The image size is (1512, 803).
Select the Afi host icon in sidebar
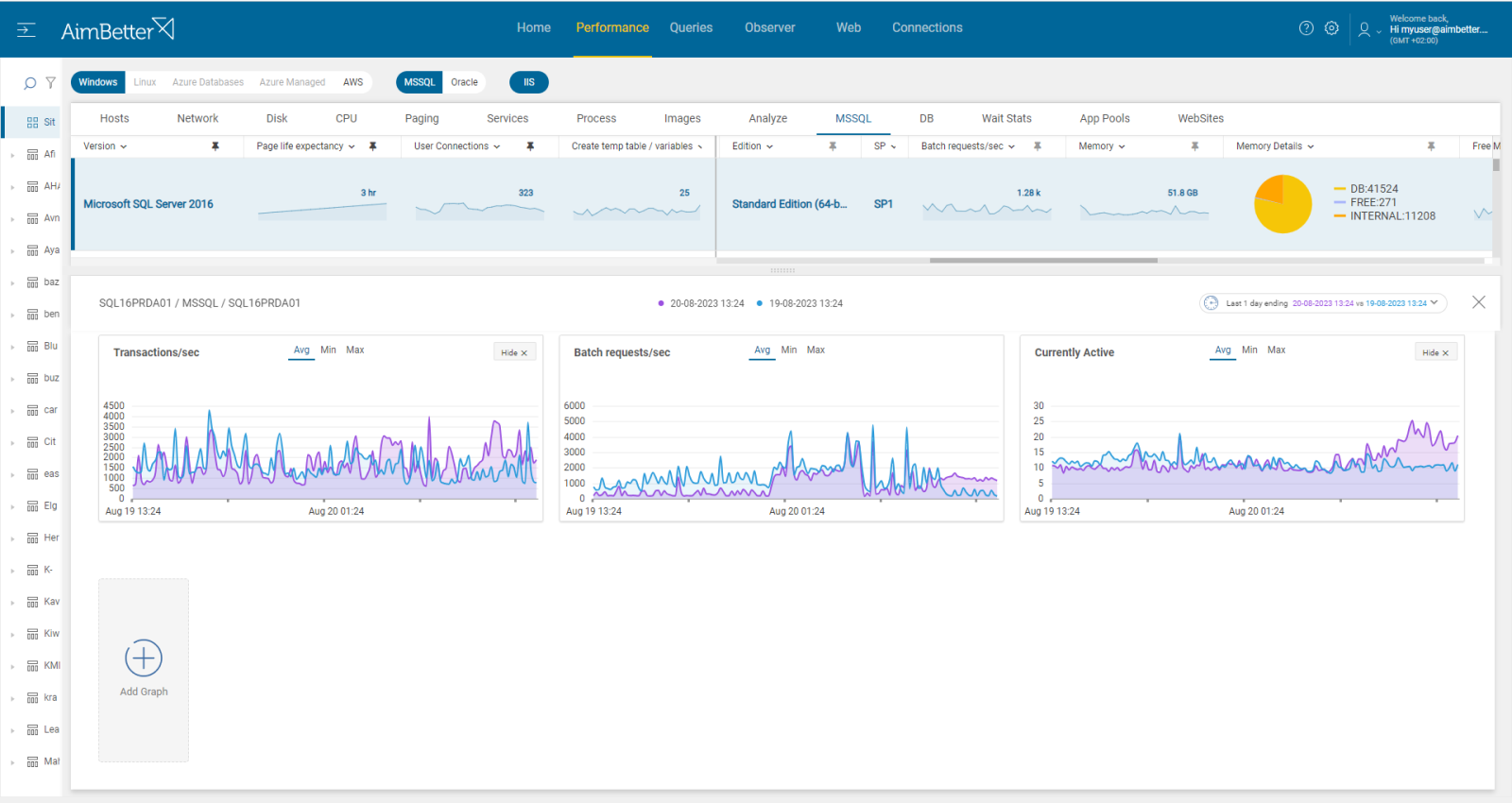pyautogui.click(x=33, y=154)
